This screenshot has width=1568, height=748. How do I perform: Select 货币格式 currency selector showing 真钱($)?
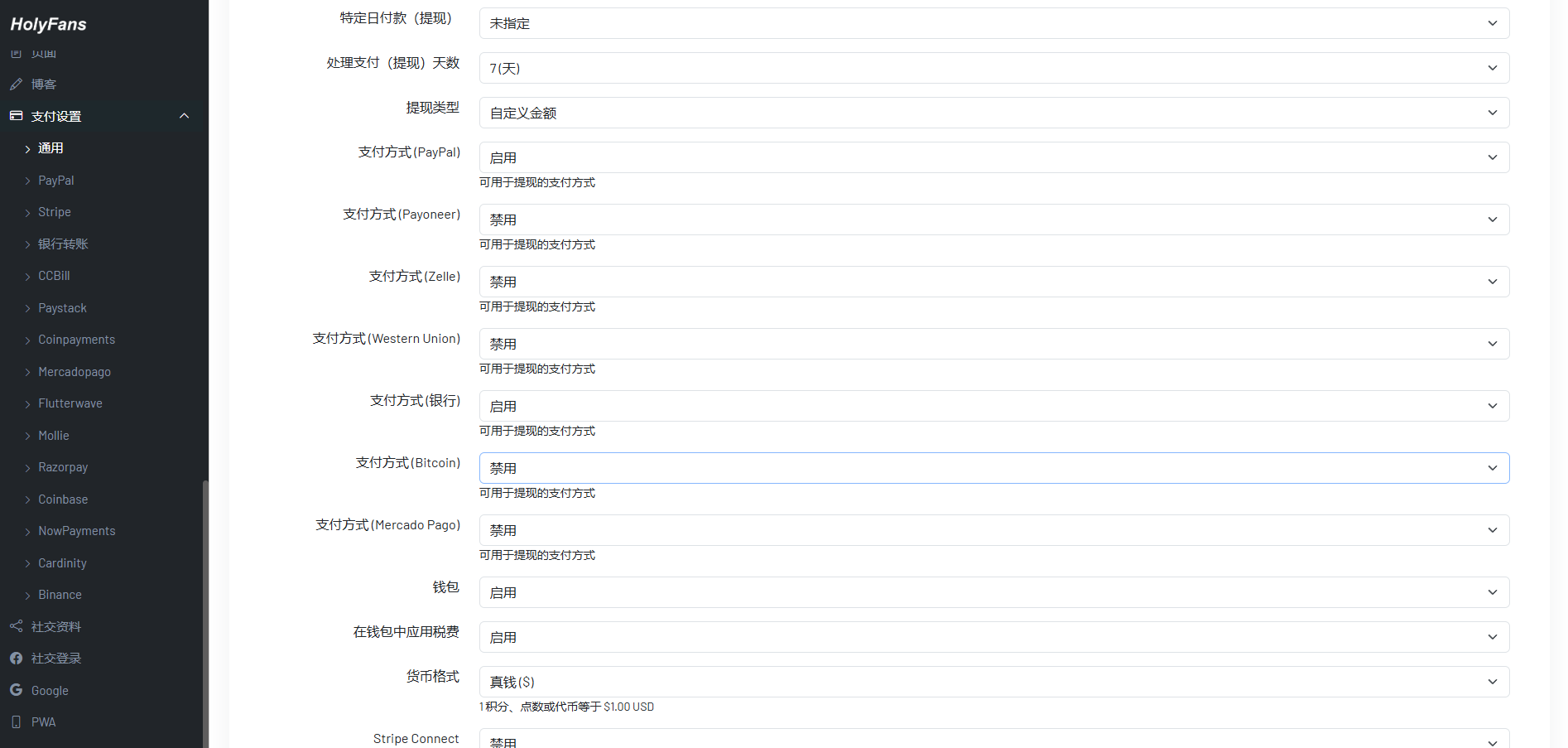tap(993, 681)
